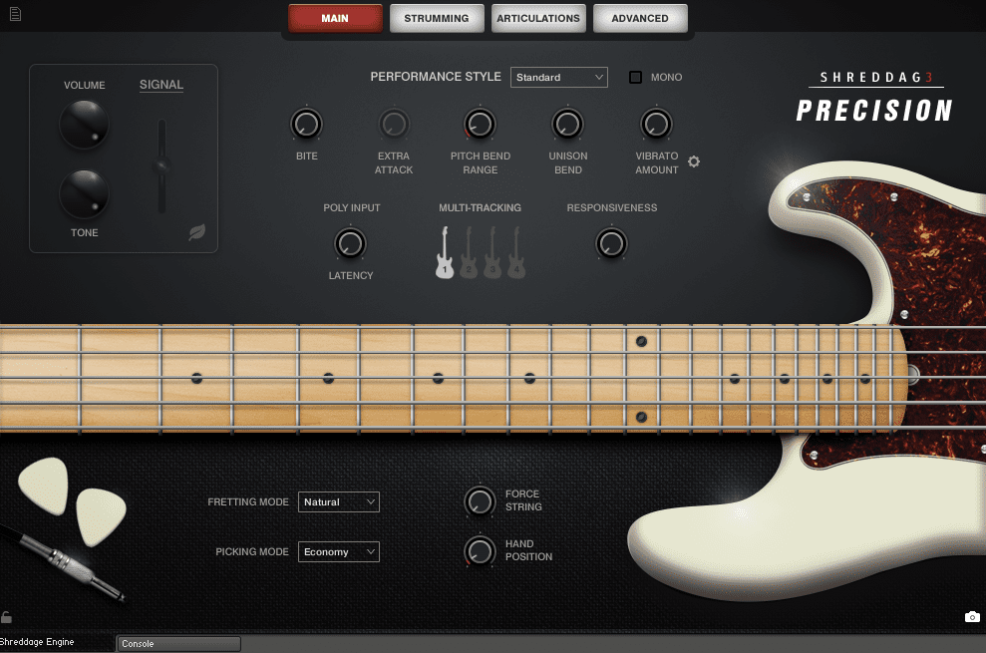Click the POLY INPUT LATENCY knob
This screenshot has height=653, width=986.
coord(350,243)
